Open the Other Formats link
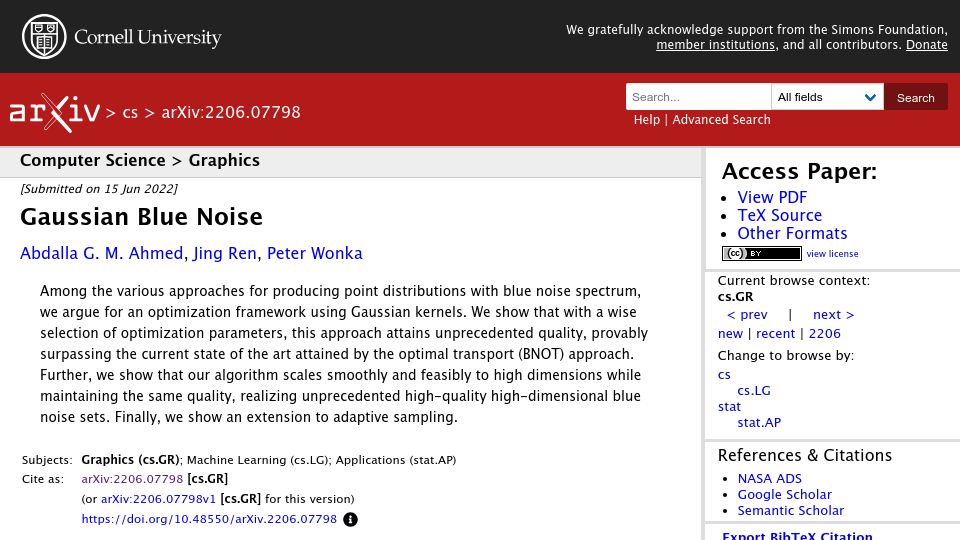 point(792,233)
